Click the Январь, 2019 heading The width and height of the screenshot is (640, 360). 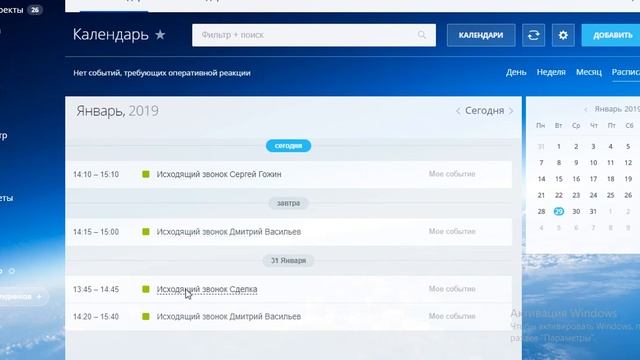click(117, 111)
